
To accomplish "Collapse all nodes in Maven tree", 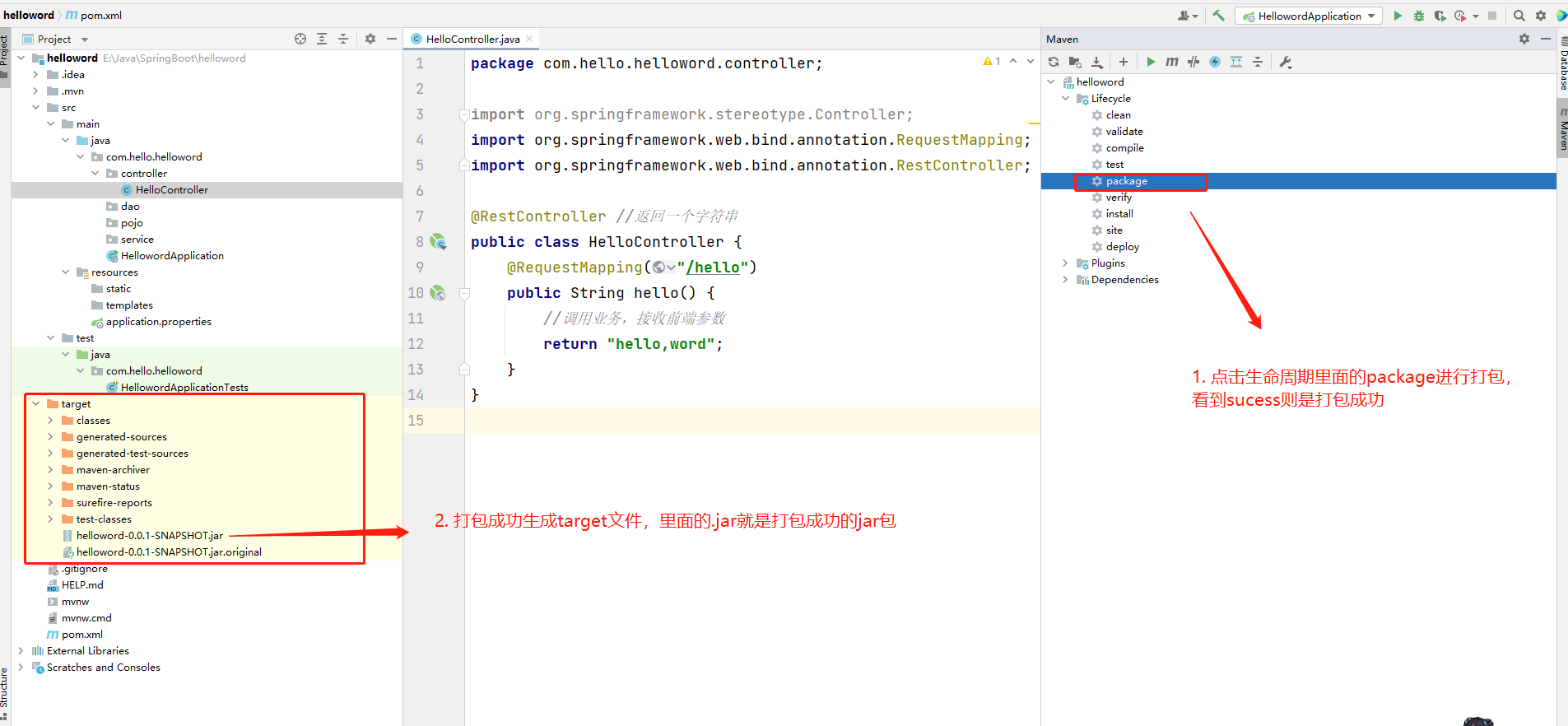I will click(1258, 62).
